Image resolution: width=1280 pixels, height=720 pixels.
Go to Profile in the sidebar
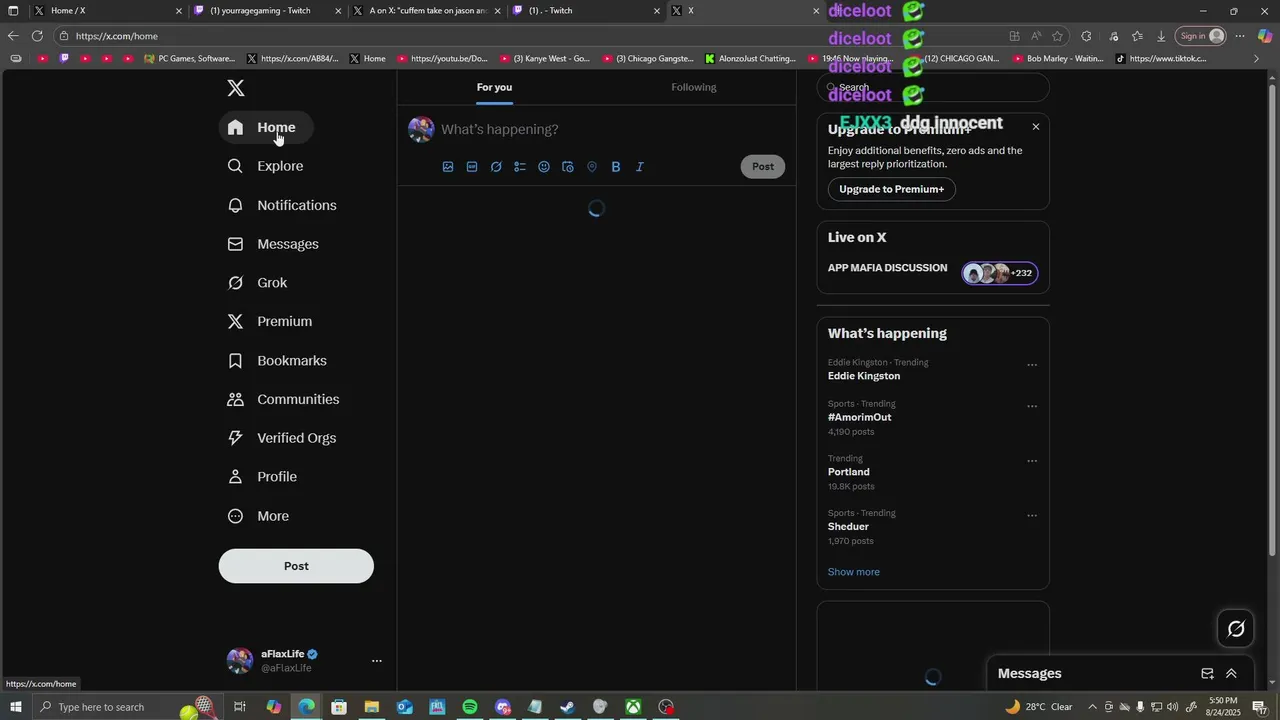pyautogui.click(x=263, y=477)
